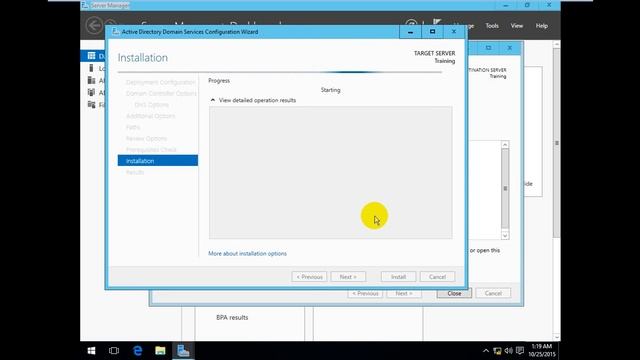The image size is (640, 360).
Task: Click the scroll up arrow in background wizard
Action: (505, 144)
